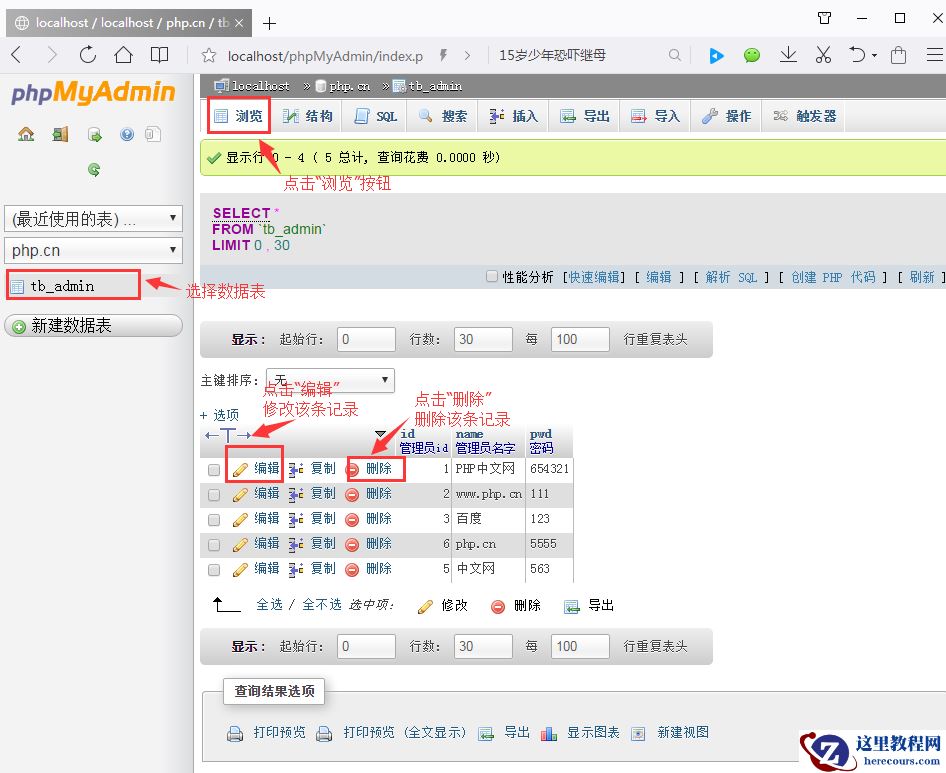Click the browser refresh icon
The height and width of the screenshot is (773, 946).
[87, 55]
